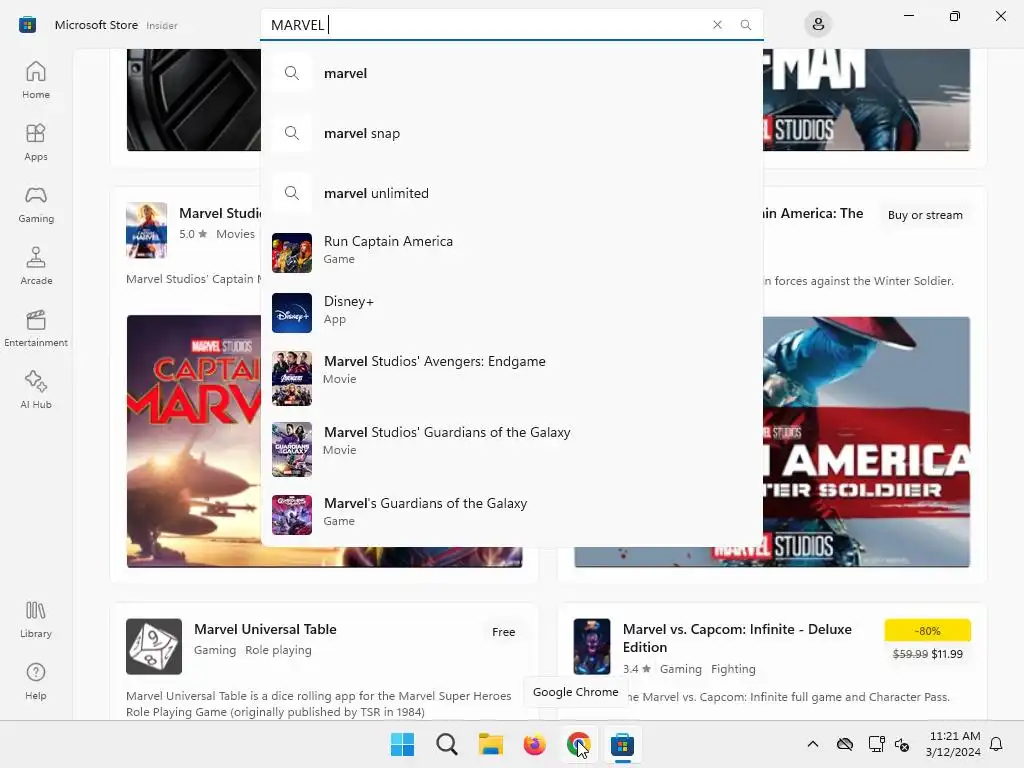Click the display network tray icon
1024x768 pixels.
tap(876, 744)
